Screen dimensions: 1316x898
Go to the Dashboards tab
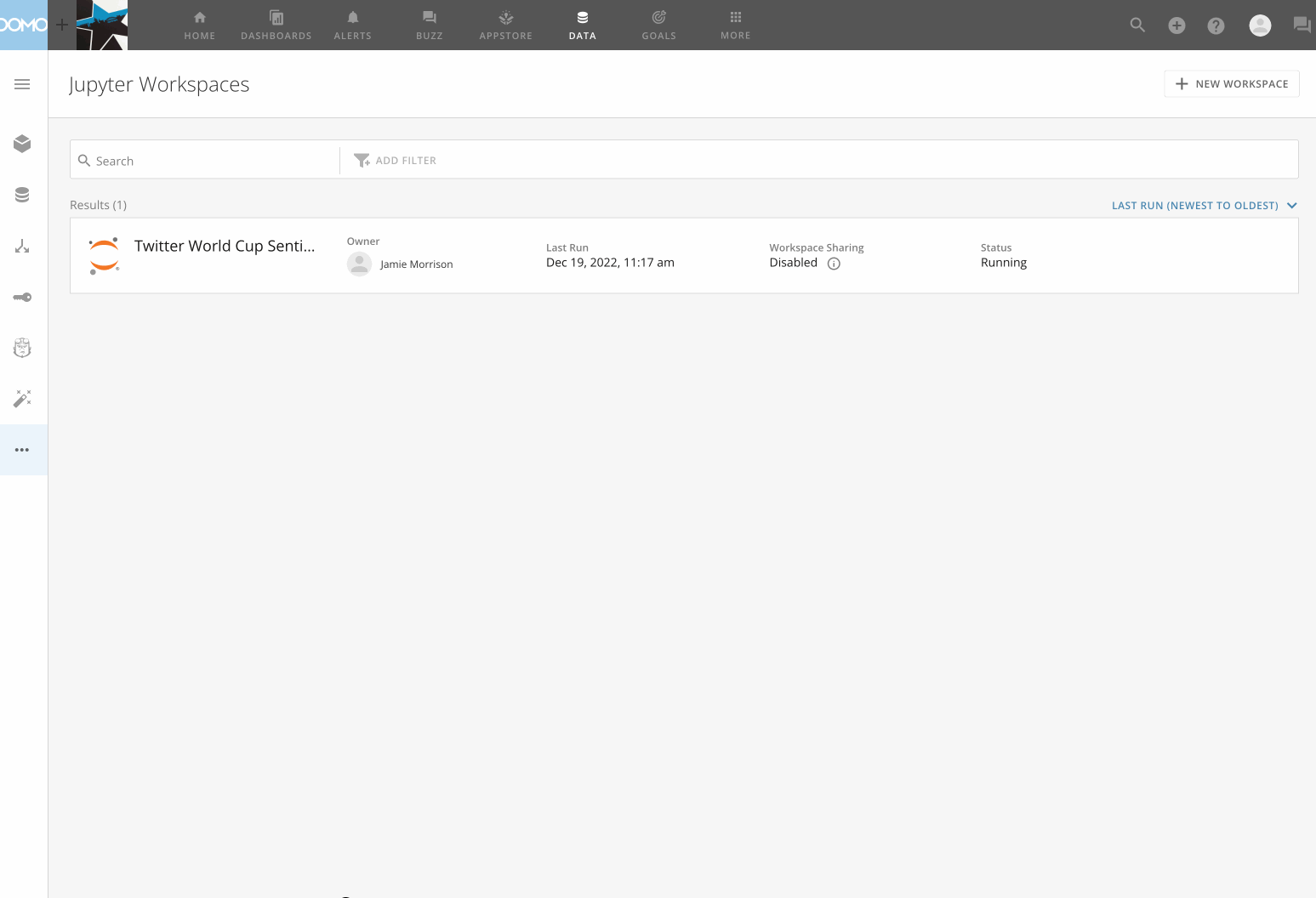pyautogui.click(x=276, y=25)
